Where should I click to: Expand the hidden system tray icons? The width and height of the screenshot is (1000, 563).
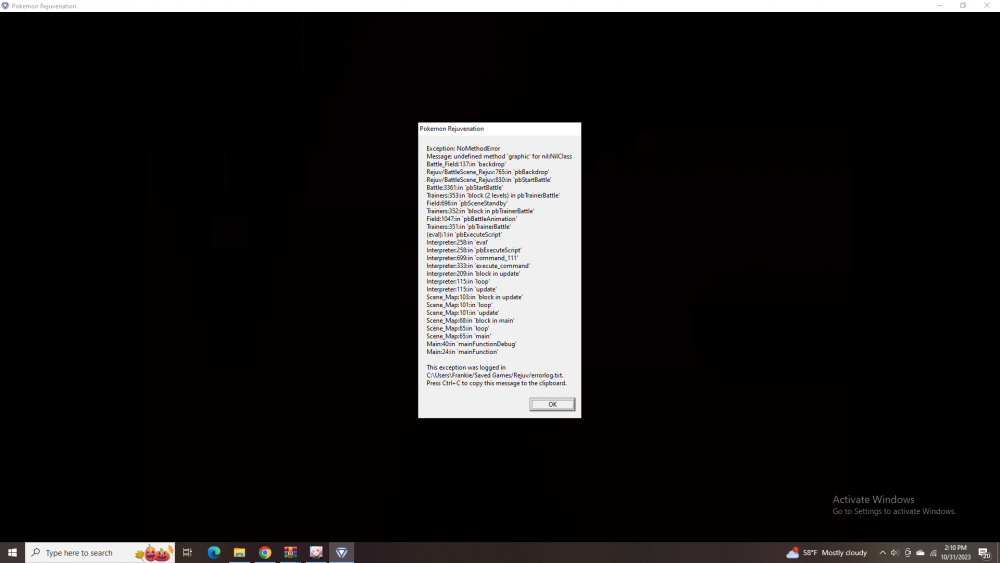(x=882, y=552)
